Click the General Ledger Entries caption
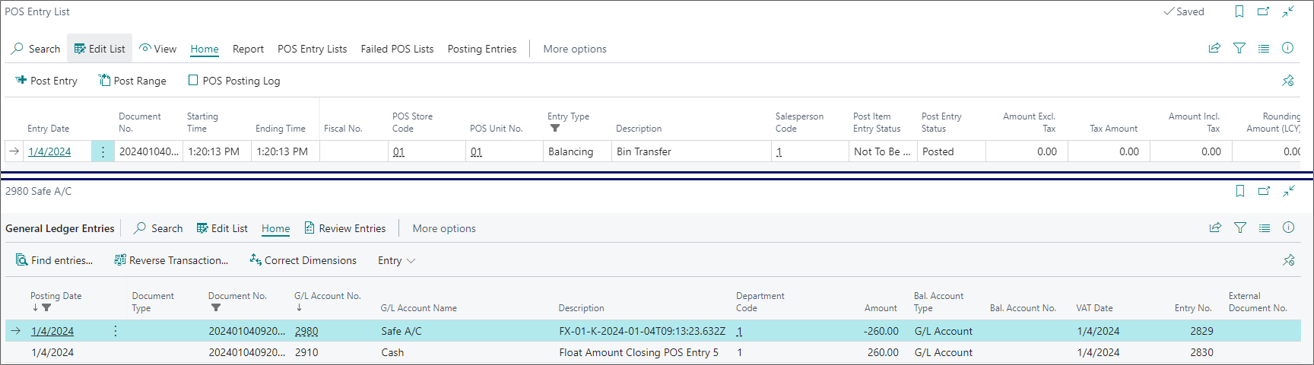This screenshot has height=365, width=1314. point(60,228)
